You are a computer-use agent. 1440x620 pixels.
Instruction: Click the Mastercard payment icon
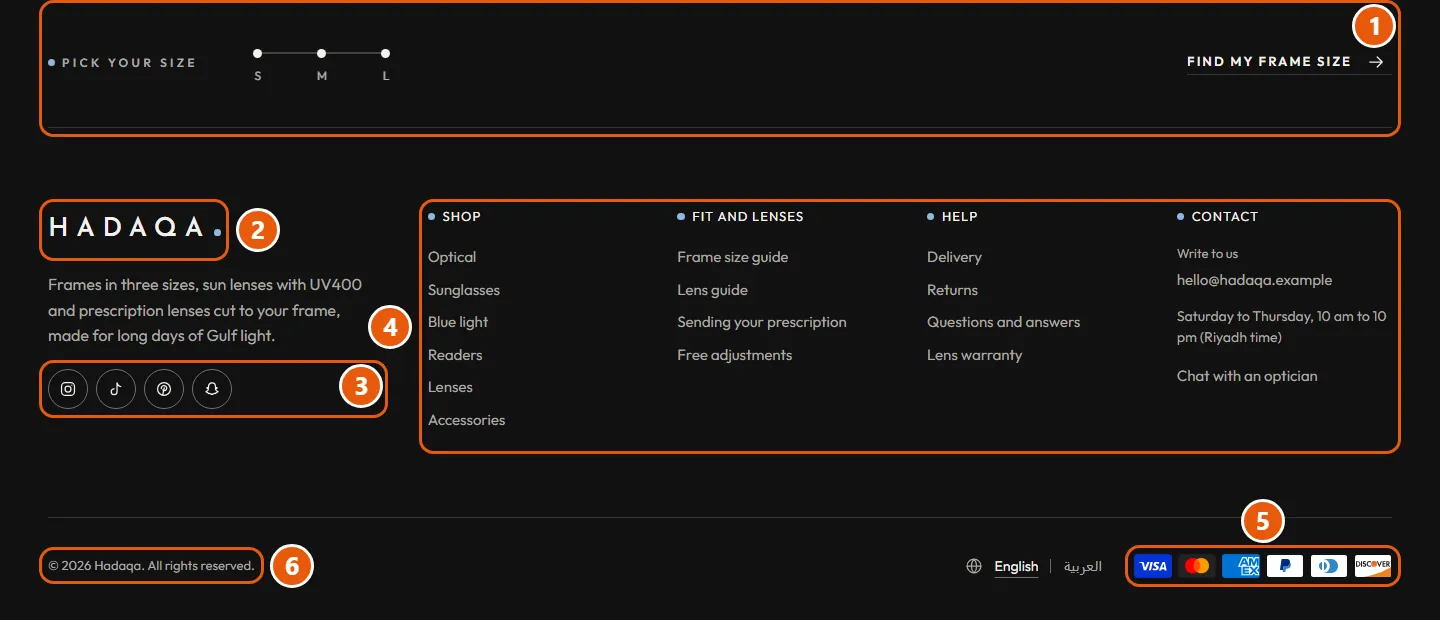(1197, 566)
